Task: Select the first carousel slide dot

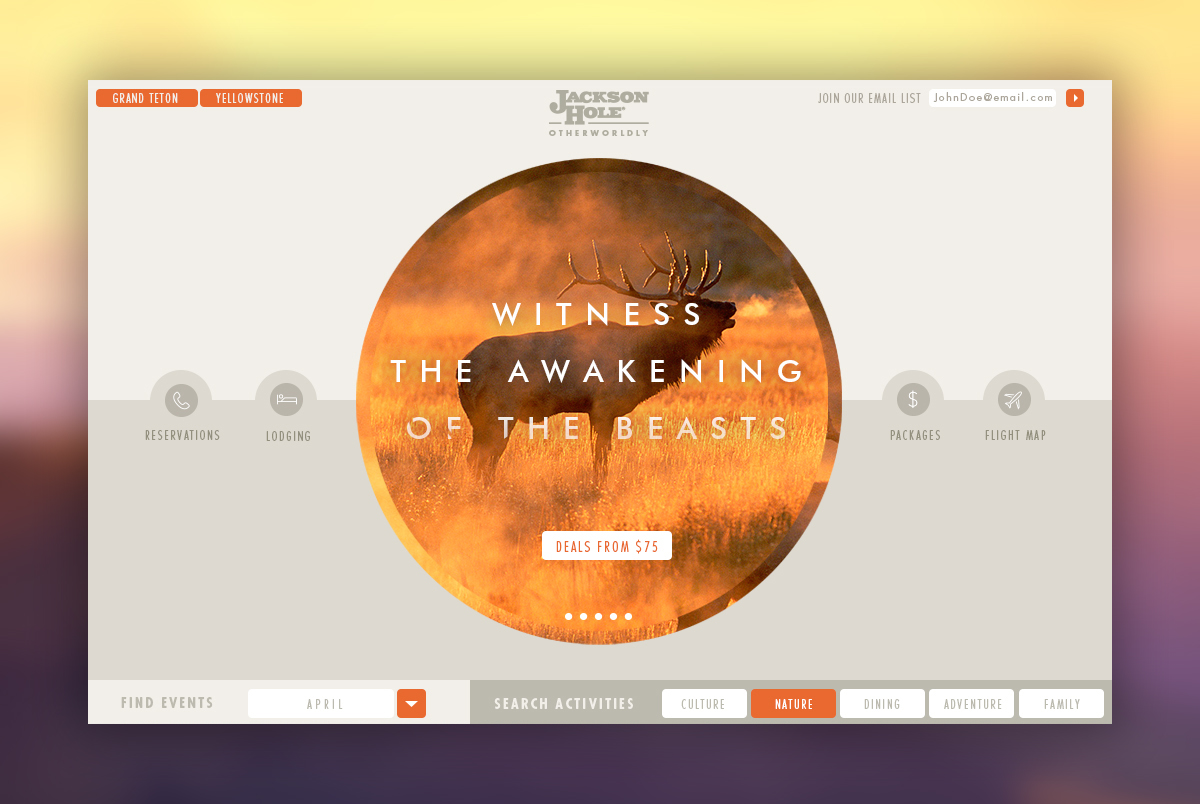Action: coord(569,616)
